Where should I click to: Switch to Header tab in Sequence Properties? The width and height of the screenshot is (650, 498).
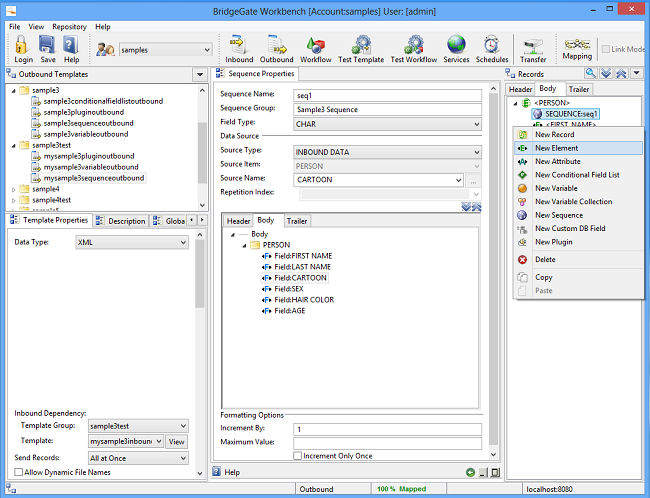(x=238, y=221)
